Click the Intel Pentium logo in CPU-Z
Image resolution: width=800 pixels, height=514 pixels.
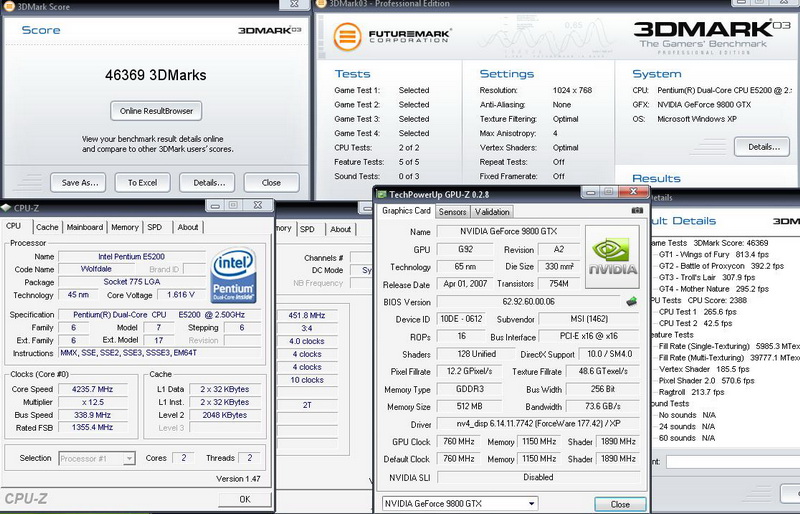click(233, 276)
